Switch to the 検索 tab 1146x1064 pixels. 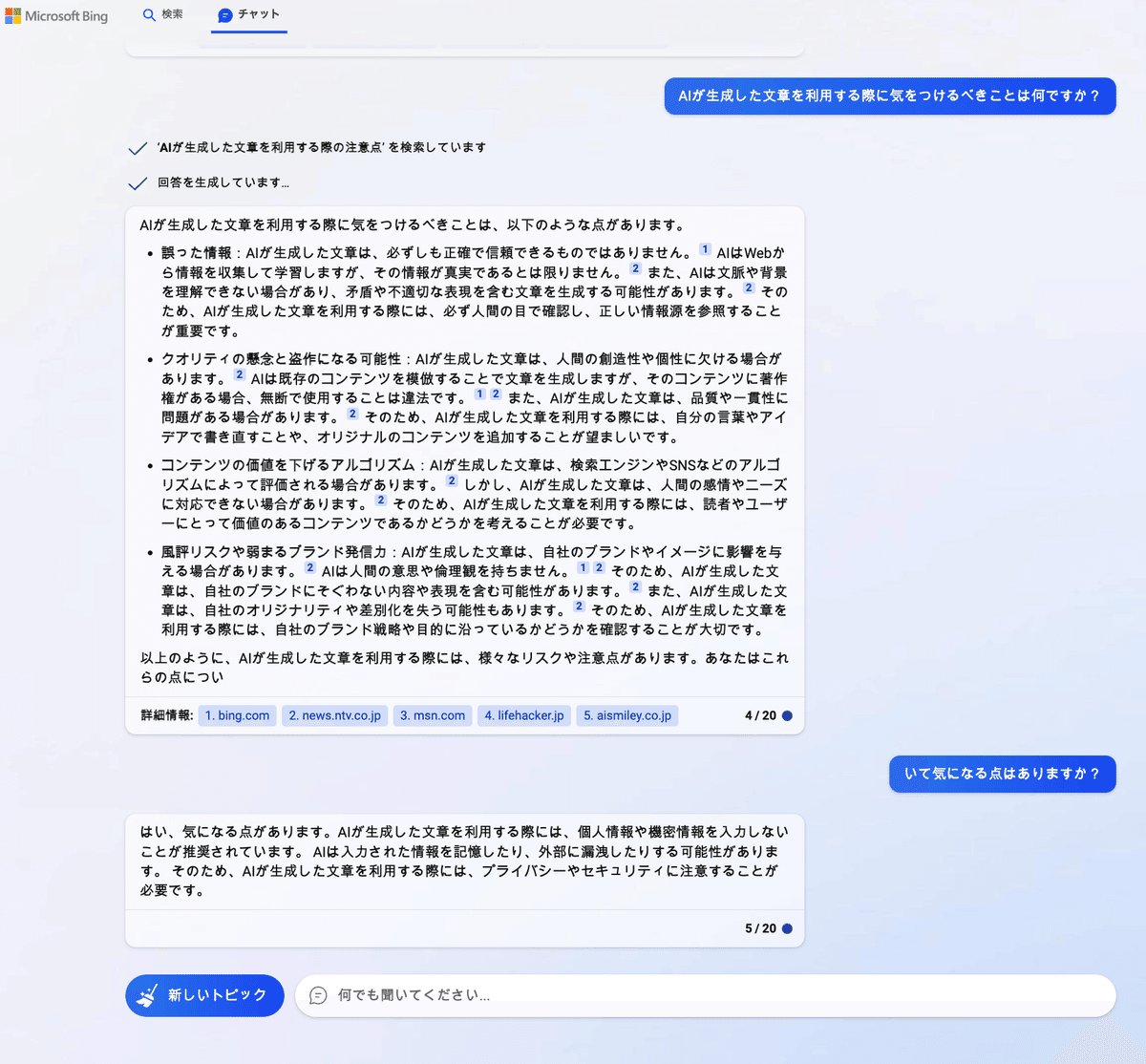click(x=163, y=15)
